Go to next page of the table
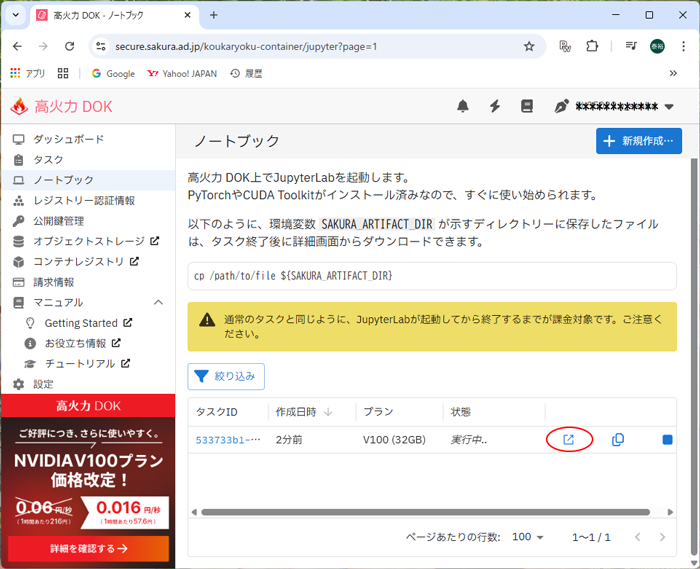The width and height of the screenshot is (700, 569). (x=662, y=537)
